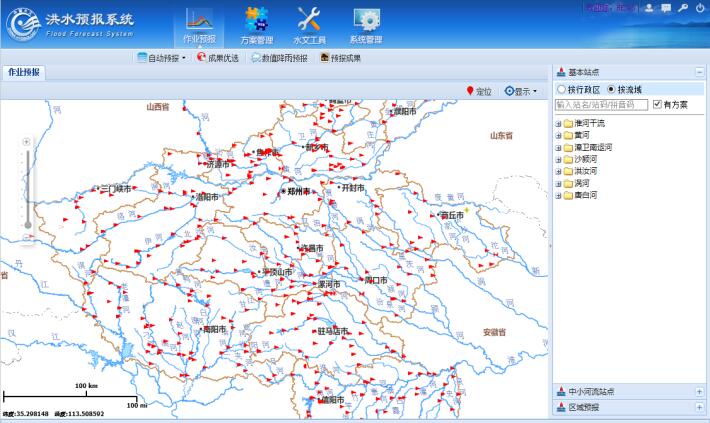Click the map zoom-in plus button
Image resolution: width=710 pixels, height=423 pixels.
point(27,142)
